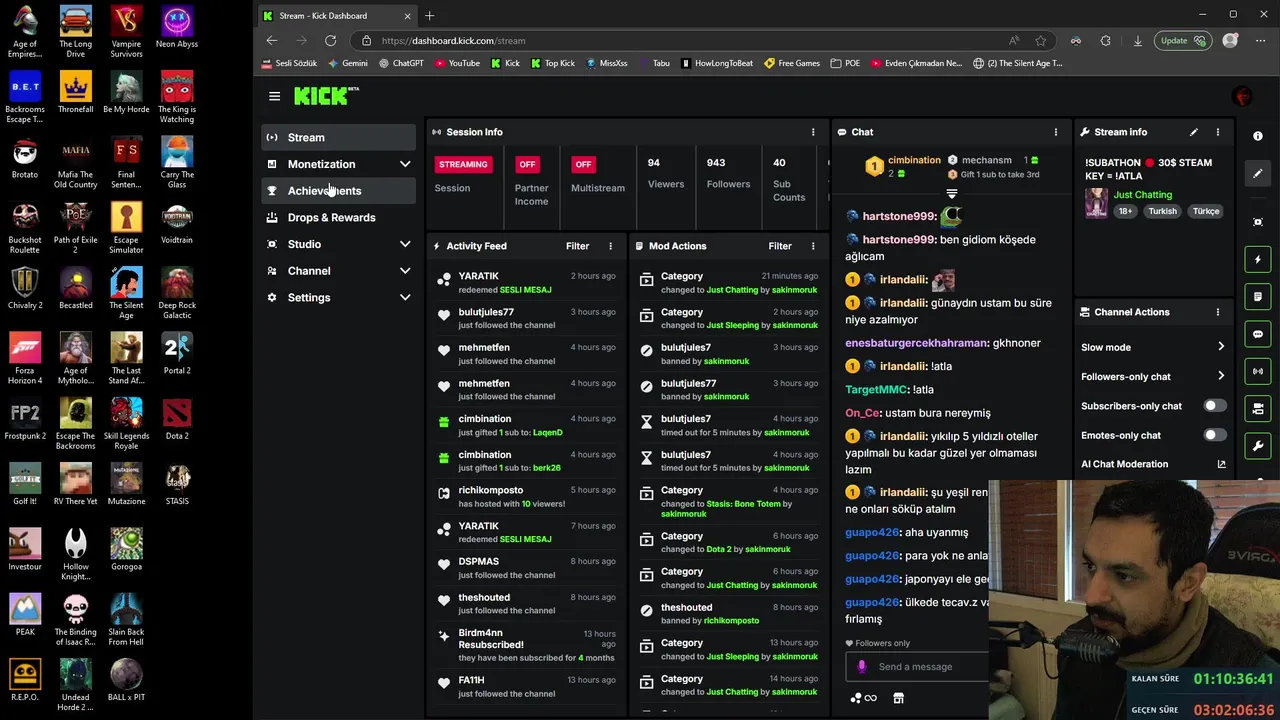Click the note page icon in right toolbar
The image size is (1280, 720).
click(1258, 297)
